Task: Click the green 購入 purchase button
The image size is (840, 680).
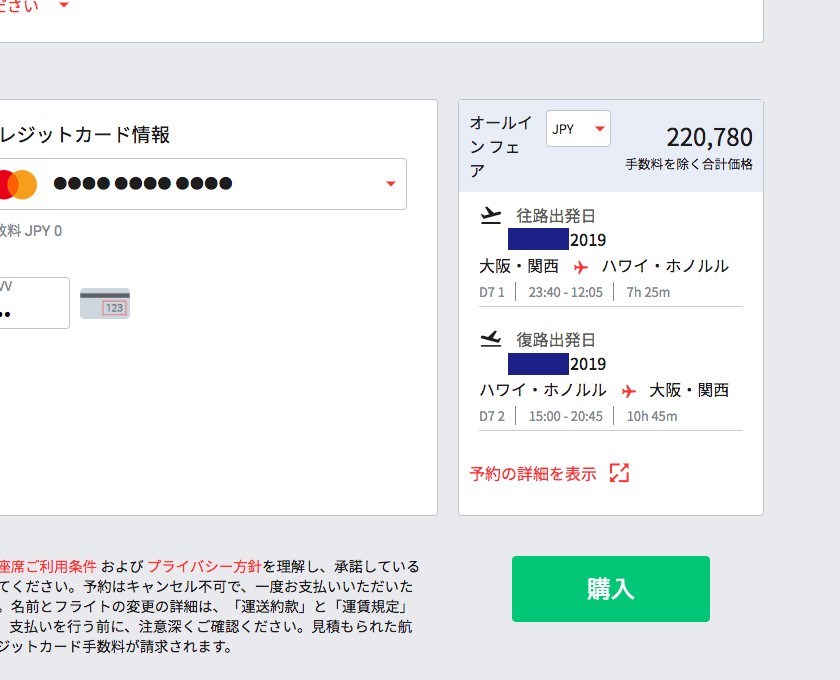Action: tap(611, 589)
